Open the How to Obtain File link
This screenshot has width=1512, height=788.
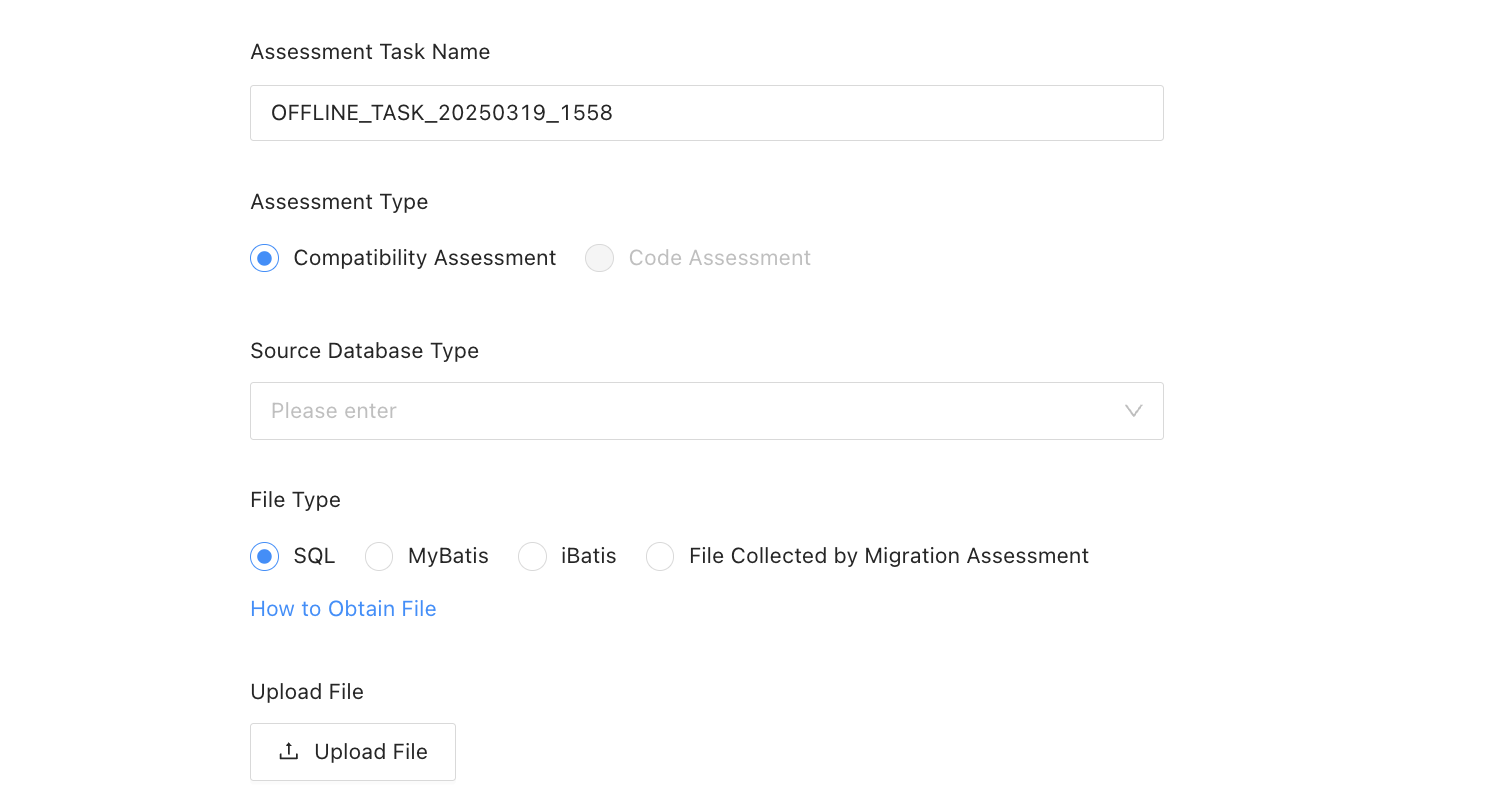point(343,609)
